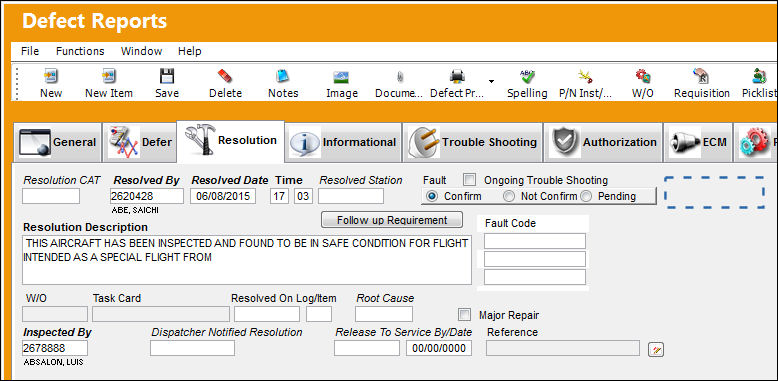Click the second Fault Code field
Screen dimensions: 778x381
[x=535, y=259]
